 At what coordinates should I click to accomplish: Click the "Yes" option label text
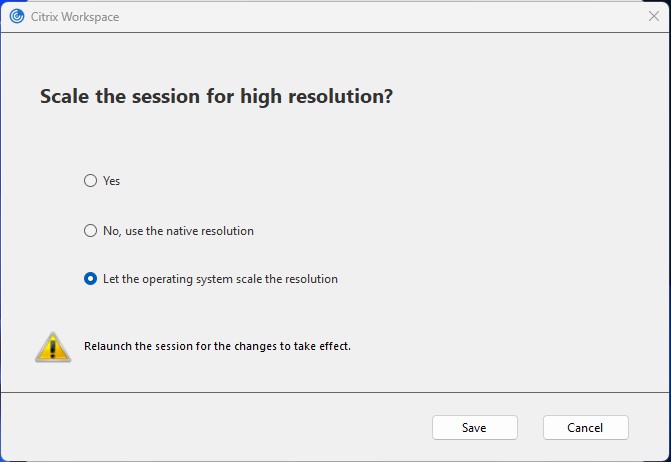[111, 181]
